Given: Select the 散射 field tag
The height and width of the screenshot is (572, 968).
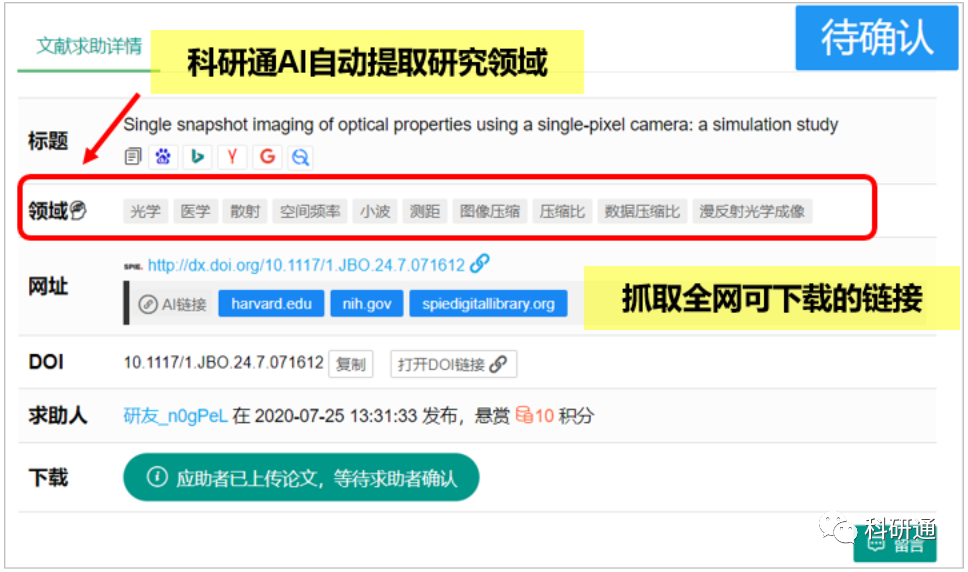Looking at the screenshot, I should tap(245, 212).
